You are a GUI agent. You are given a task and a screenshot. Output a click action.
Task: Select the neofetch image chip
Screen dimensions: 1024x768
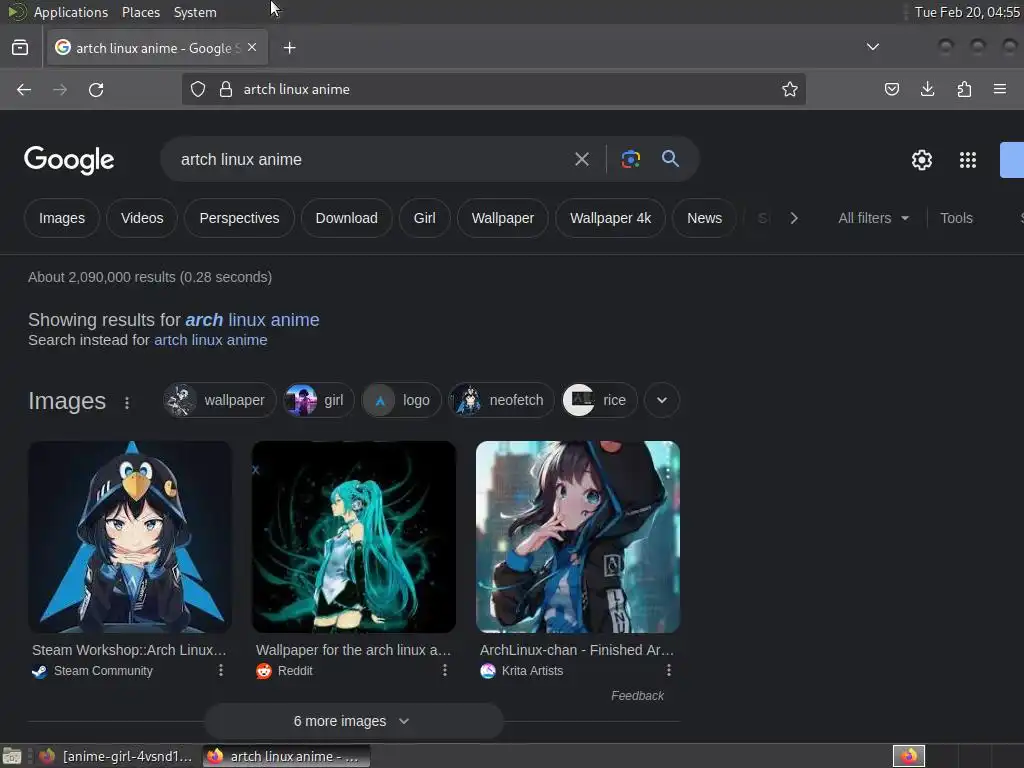point(501,400)
